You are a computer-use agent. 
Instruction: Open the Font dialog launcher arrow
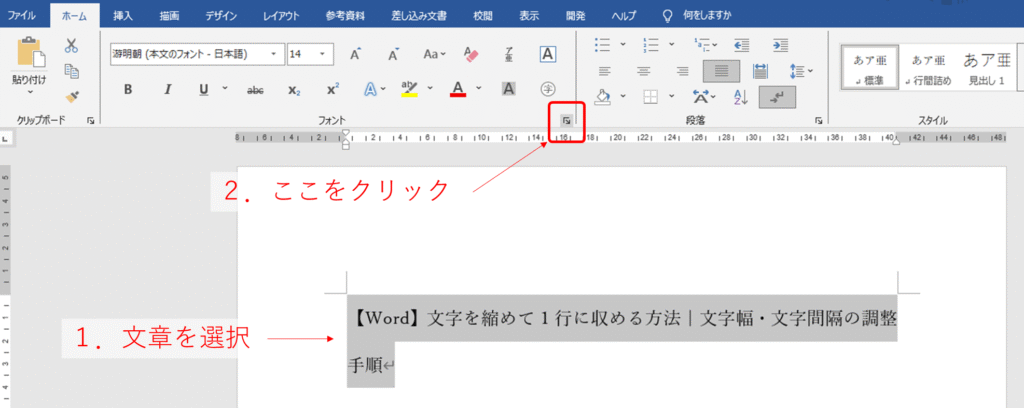tap(567, 120)
